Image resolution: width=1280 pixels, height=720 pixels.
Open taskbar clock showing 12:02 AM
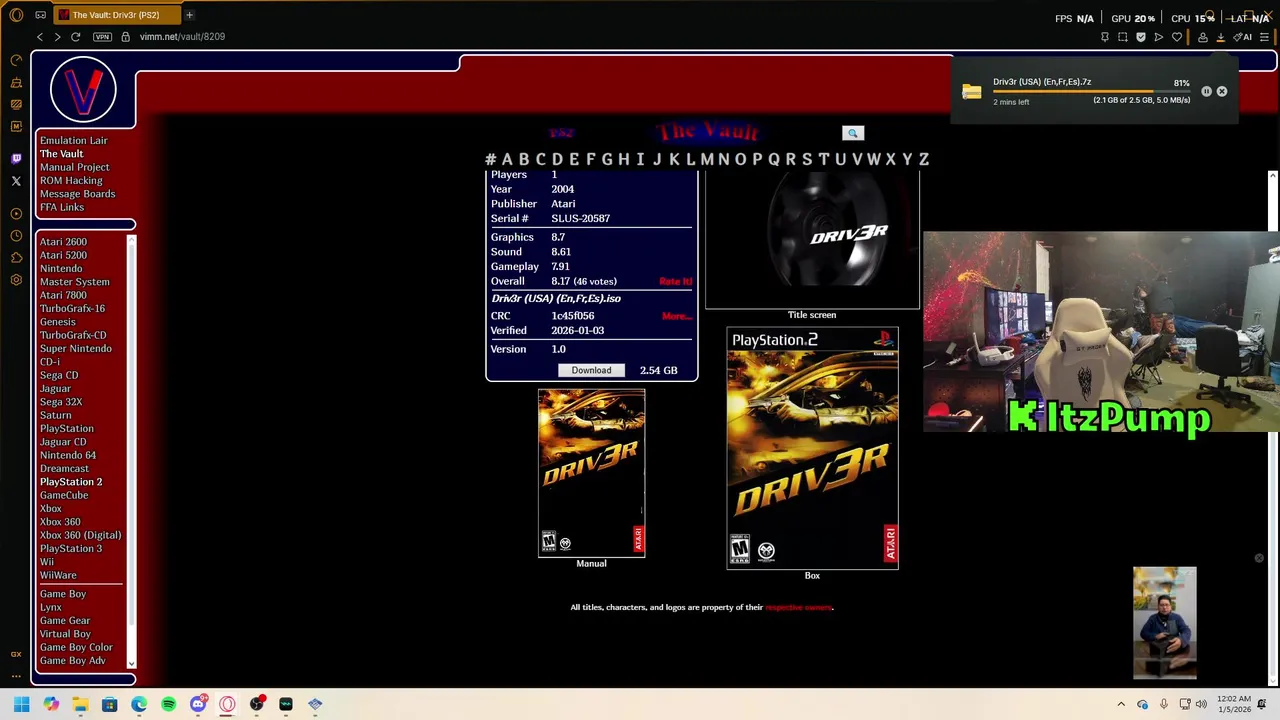click(1234, 704)
